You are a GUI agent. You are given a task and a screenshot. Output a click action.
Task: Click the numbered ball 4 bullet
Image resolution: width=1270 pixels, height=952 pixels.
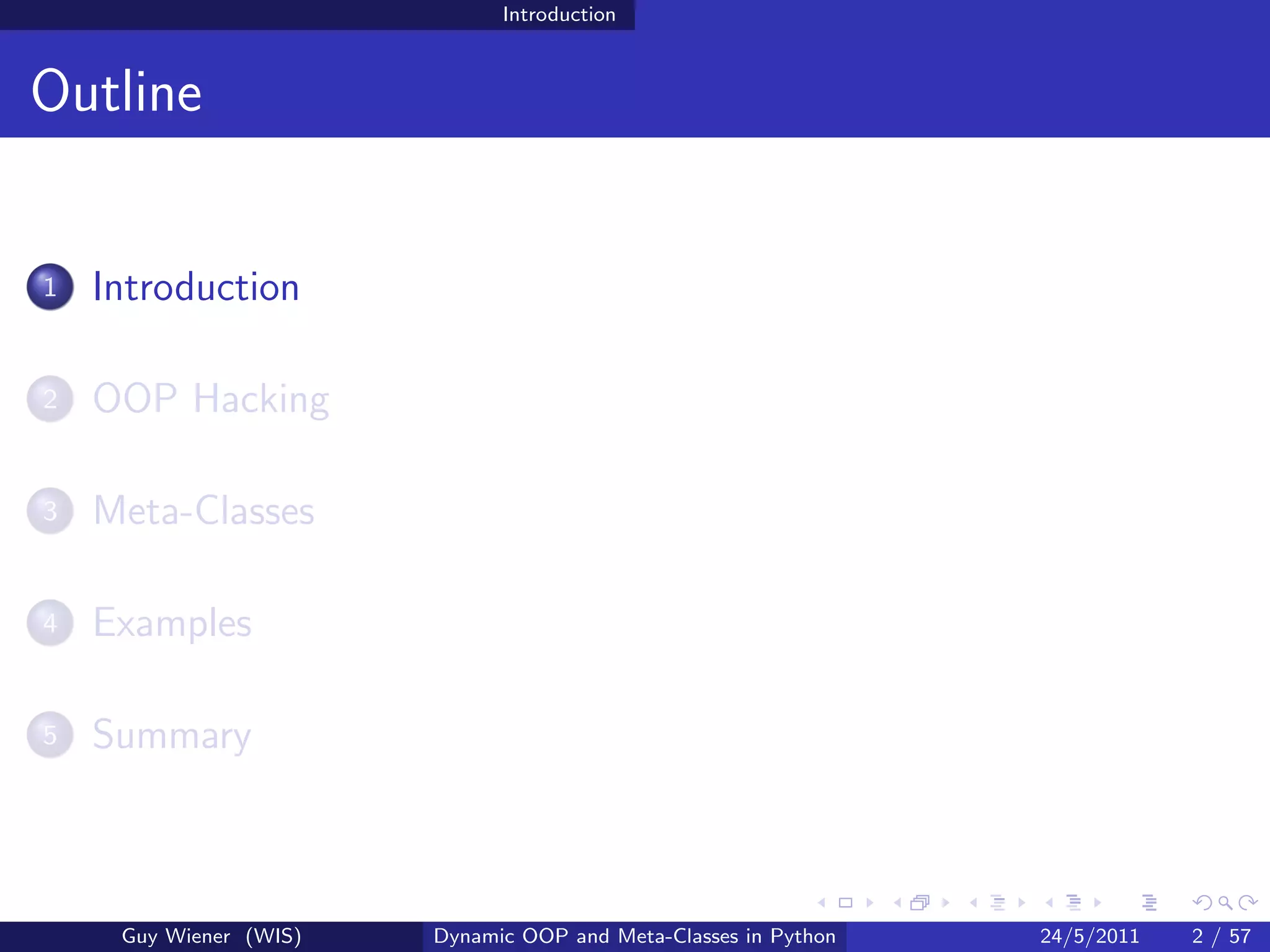click(50, 623)
